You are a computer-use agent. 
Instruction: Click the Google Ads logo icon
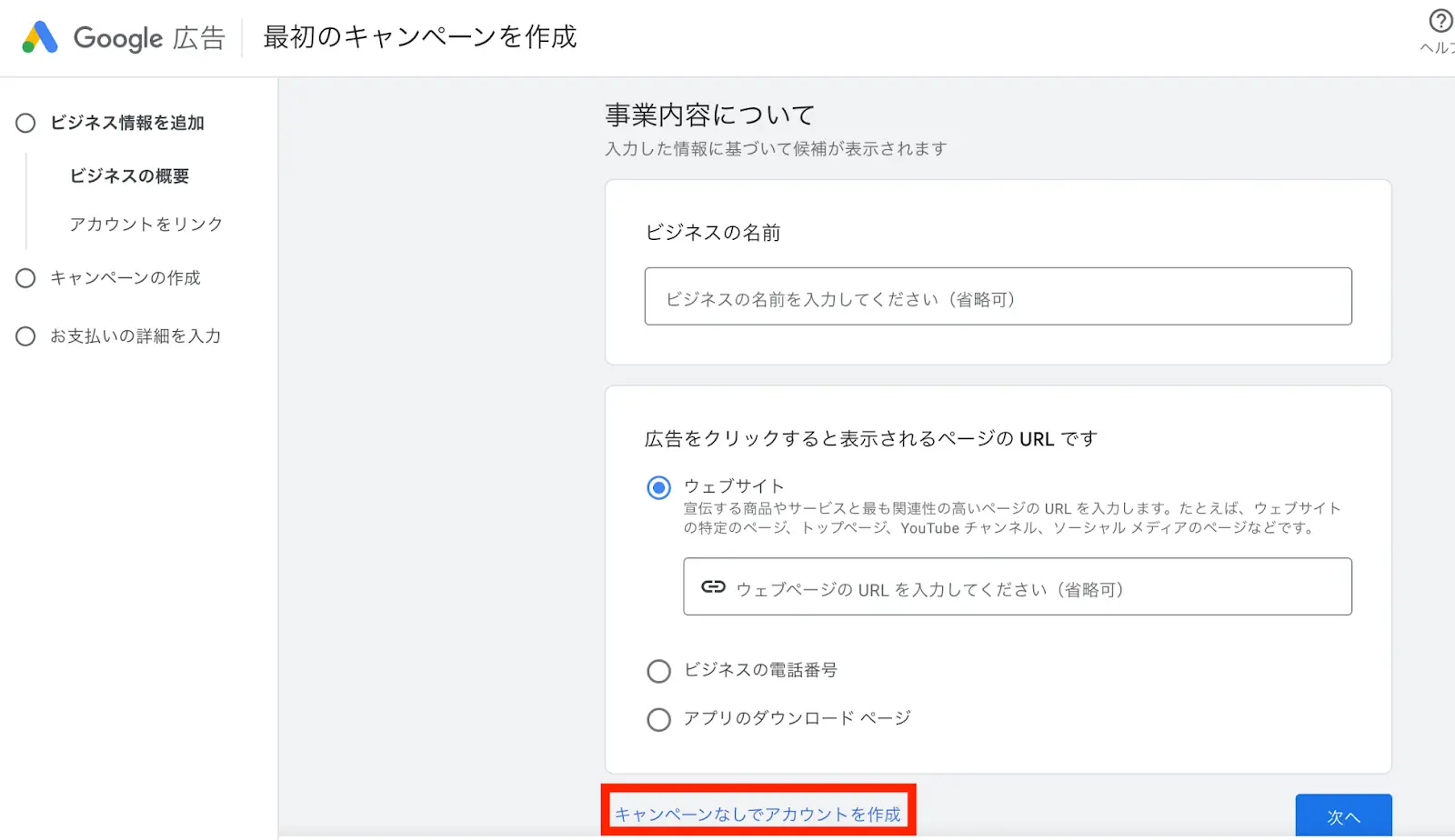40,37
